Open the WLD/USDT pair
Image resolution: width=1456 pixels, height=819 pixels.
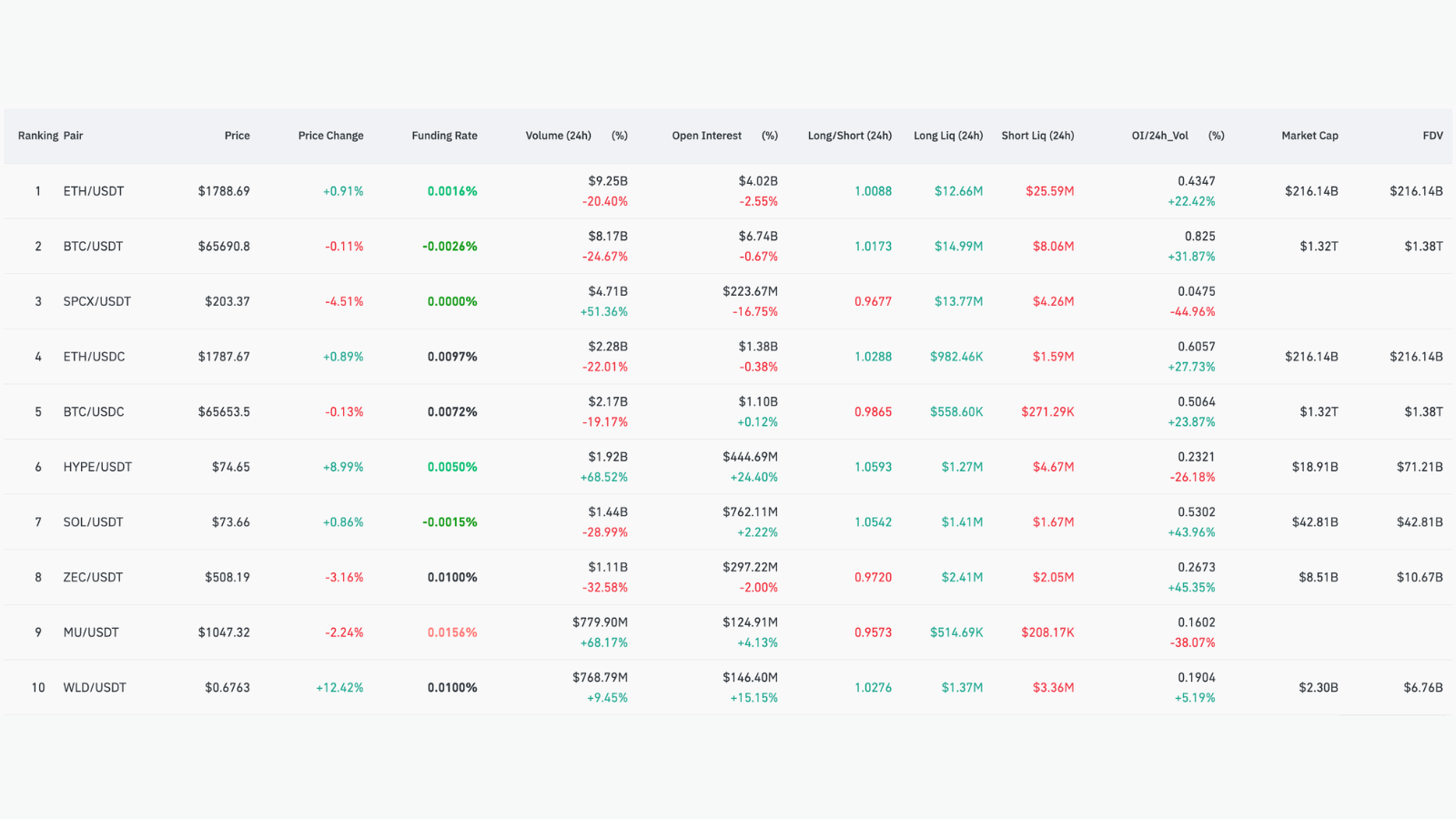point(95,688)
